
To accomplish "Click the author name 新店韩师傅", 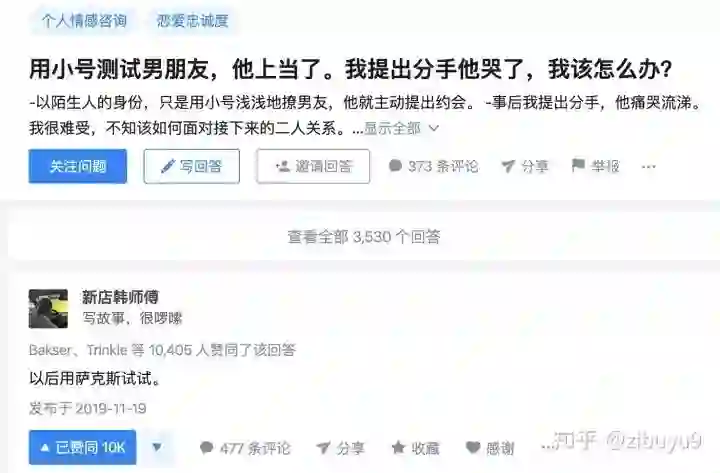I will (x=120, y=297).
